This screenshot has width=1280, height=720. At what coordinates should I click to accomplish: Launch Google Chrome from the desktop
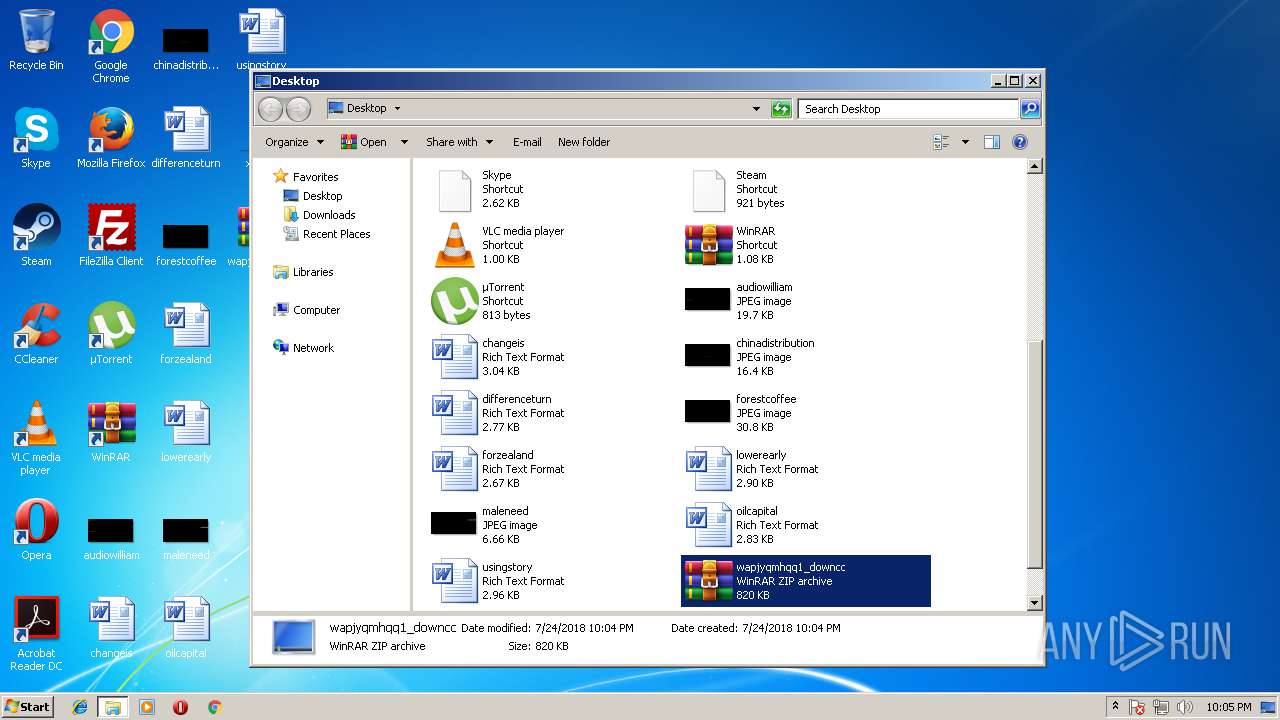pyautogui.click(x=111, y=46)
